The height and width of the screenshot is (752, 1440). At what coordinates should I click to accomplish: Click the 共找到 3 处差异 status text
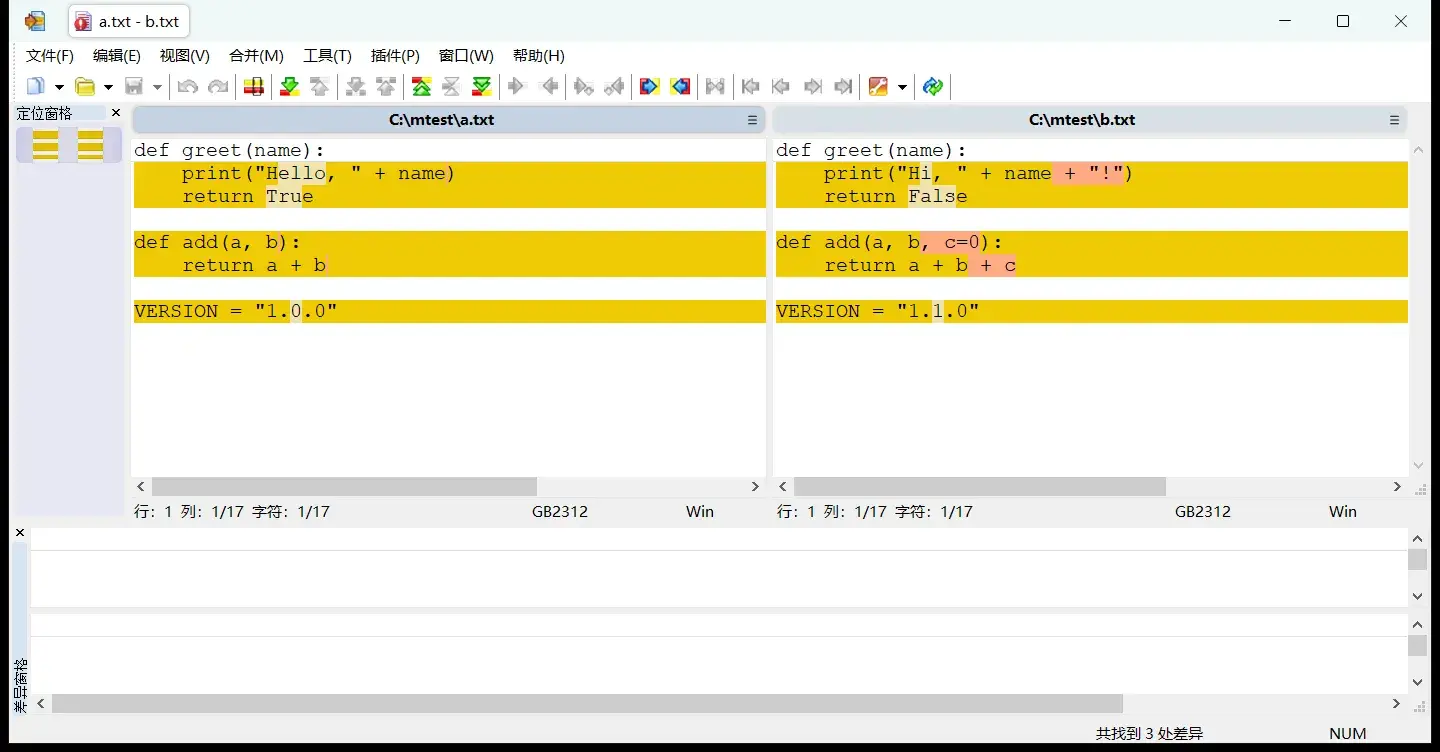point(1150,734)
